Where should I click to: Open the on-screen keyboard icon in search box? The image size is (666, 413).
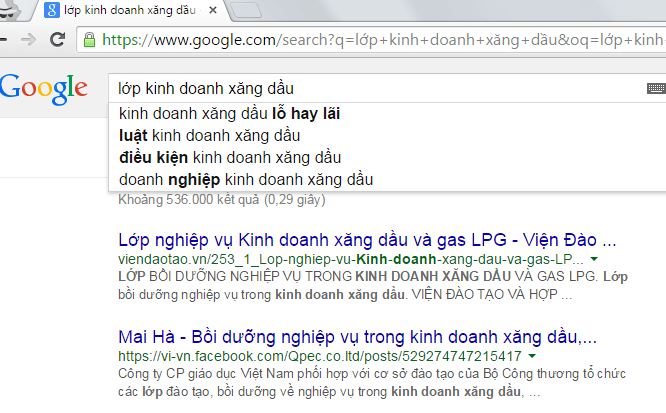pyautogui.click(x=656, y=88)
